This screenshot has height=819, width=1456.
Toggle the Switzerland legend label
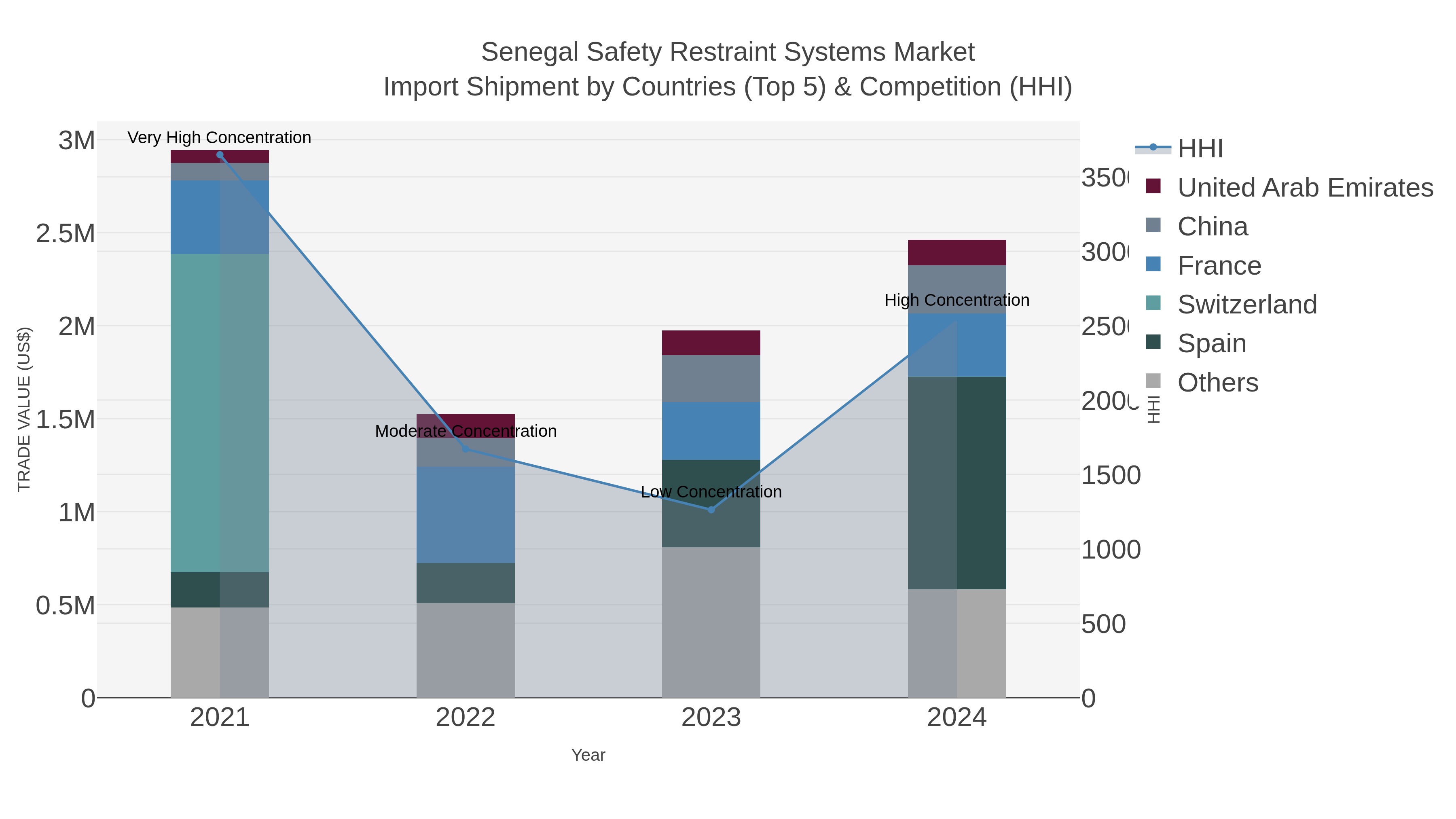coord(1247,305)
